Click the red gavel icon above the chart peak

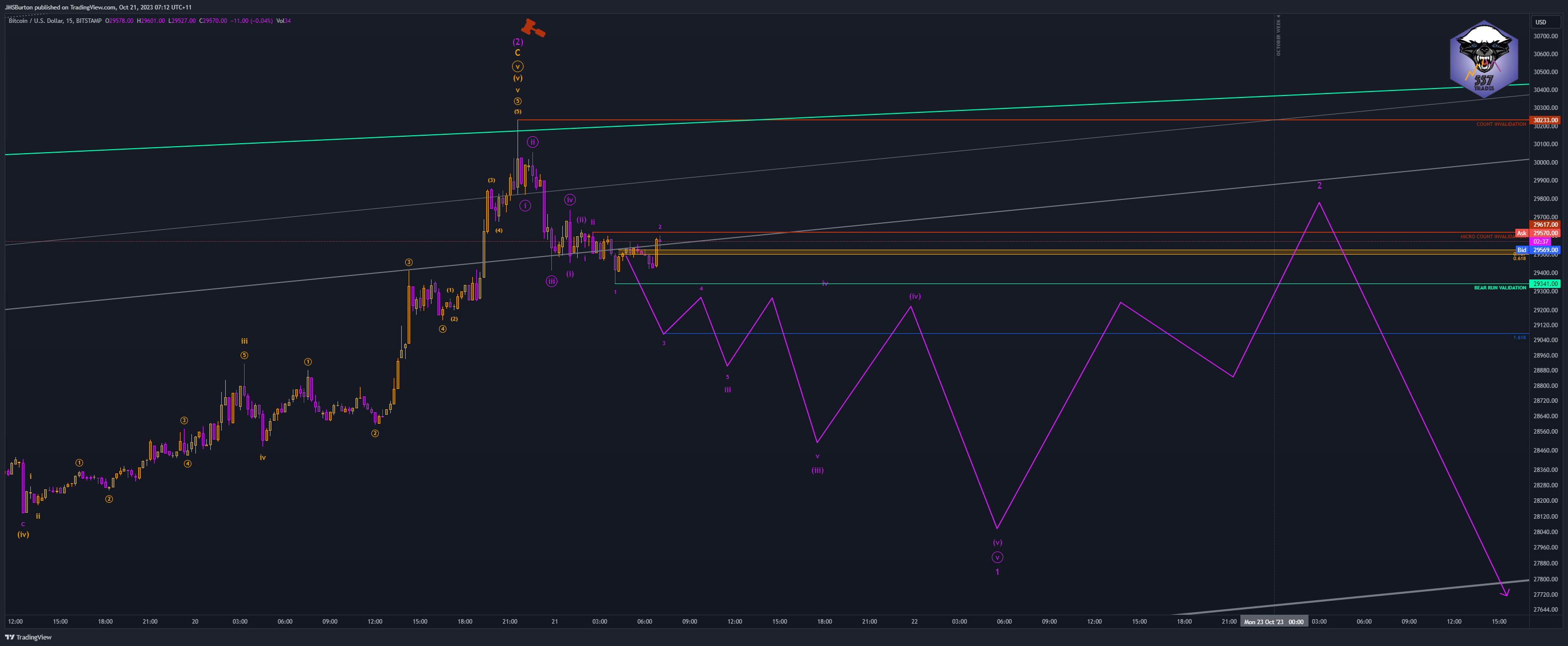[532, 28]
